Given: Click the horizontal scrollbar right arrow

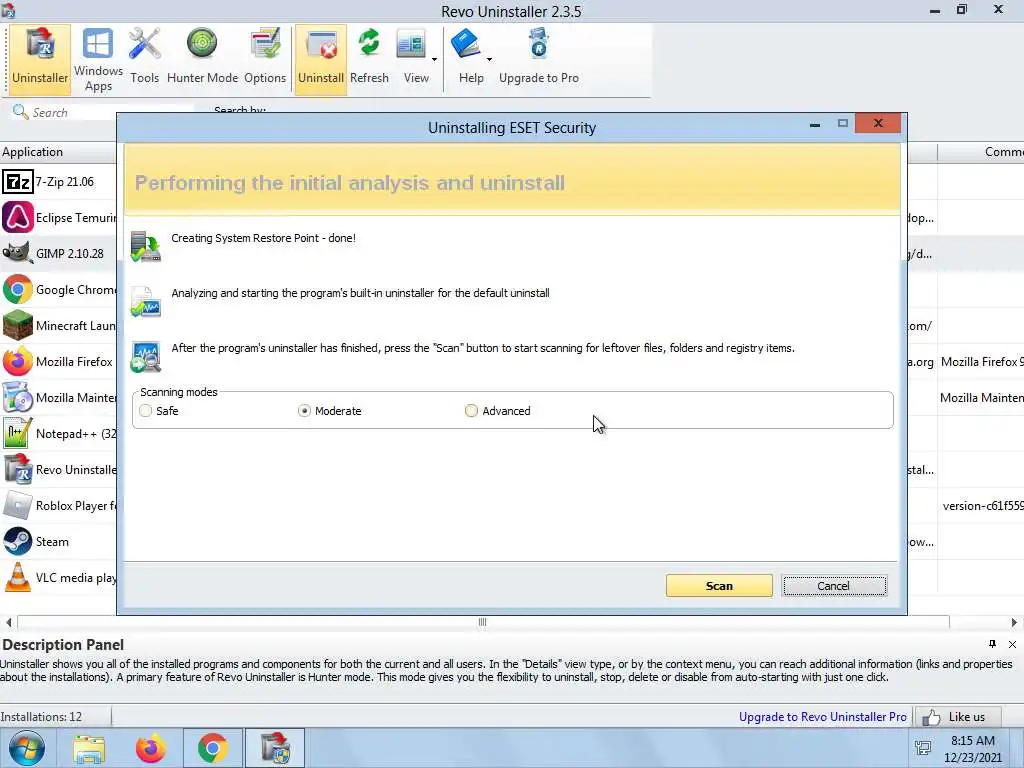Looking at the screenshot, I should click(x=1014, y=622).
